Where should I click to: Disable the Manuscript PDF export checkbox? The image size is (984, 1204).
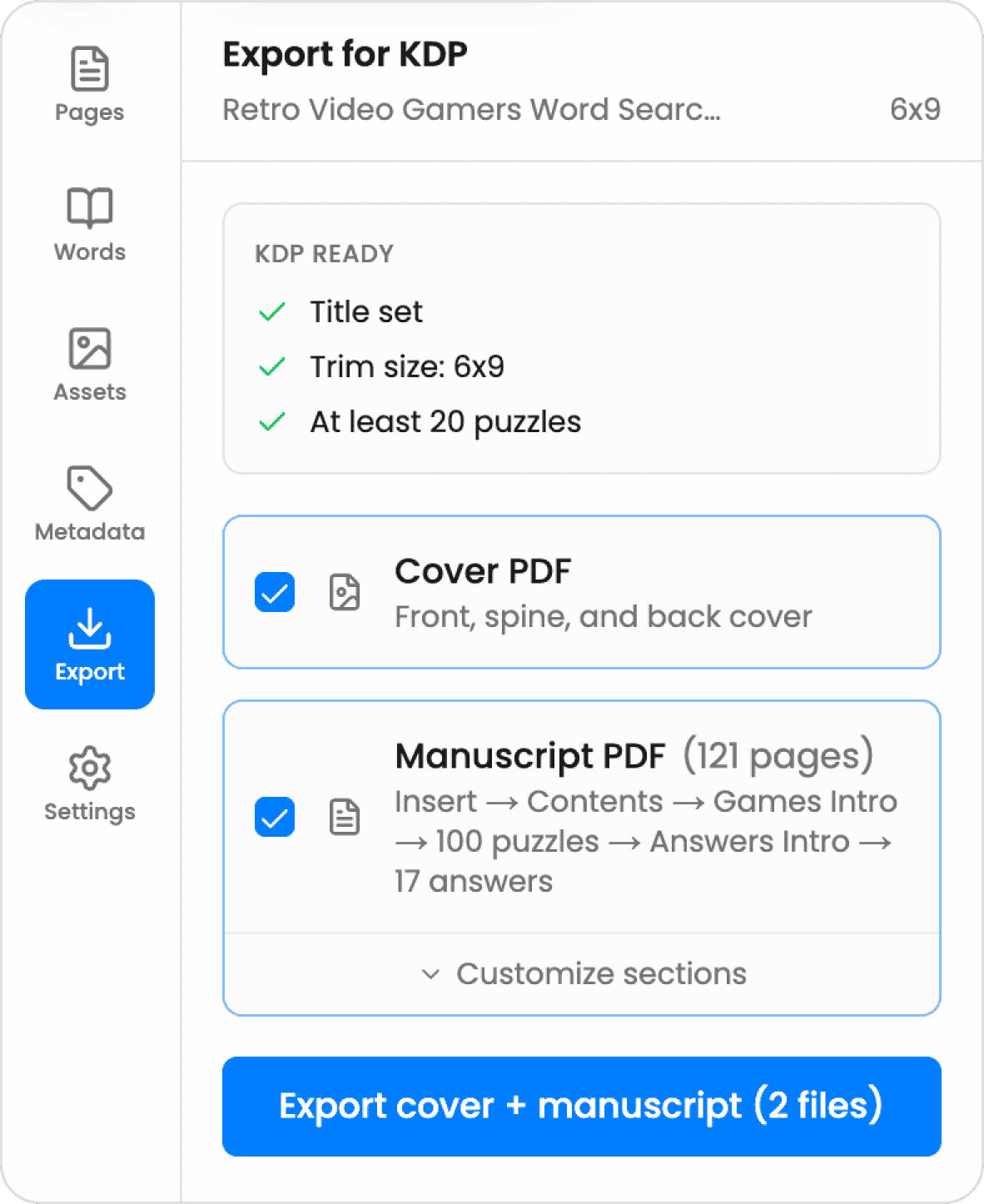(275, 817)
